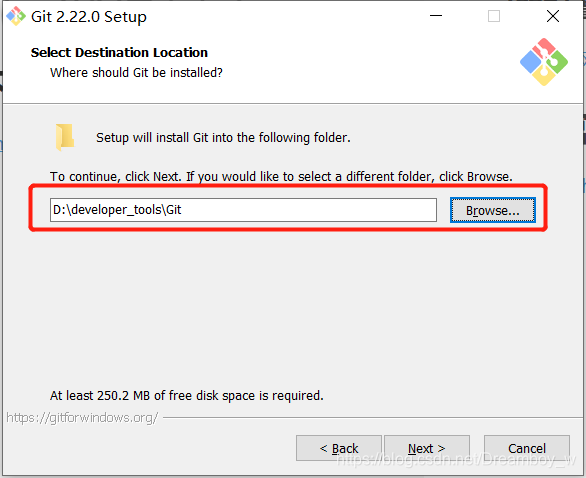The image size is (586, 478).
Task: Click the 'At least 250.2 MB' disk space note
Action: click(187, 395)
